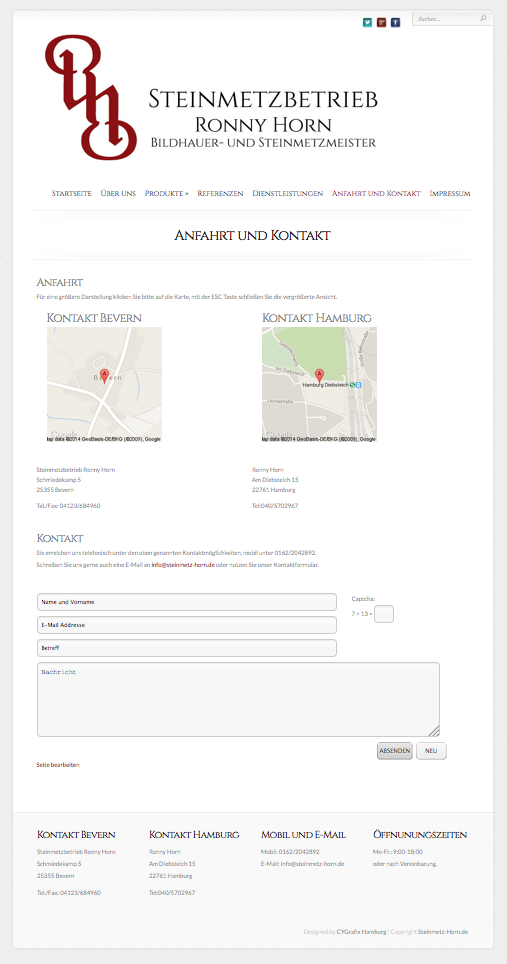Click footer text 'Mobil: 0162/2042892'
The height and width of the screenshot is (964, 507).
click(290, 852)
